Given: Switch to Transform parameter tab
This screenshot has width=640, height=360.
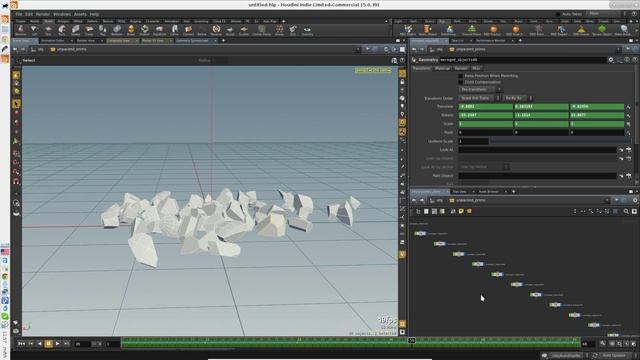Looking at the screenshot, I should (x=421, y=68).
